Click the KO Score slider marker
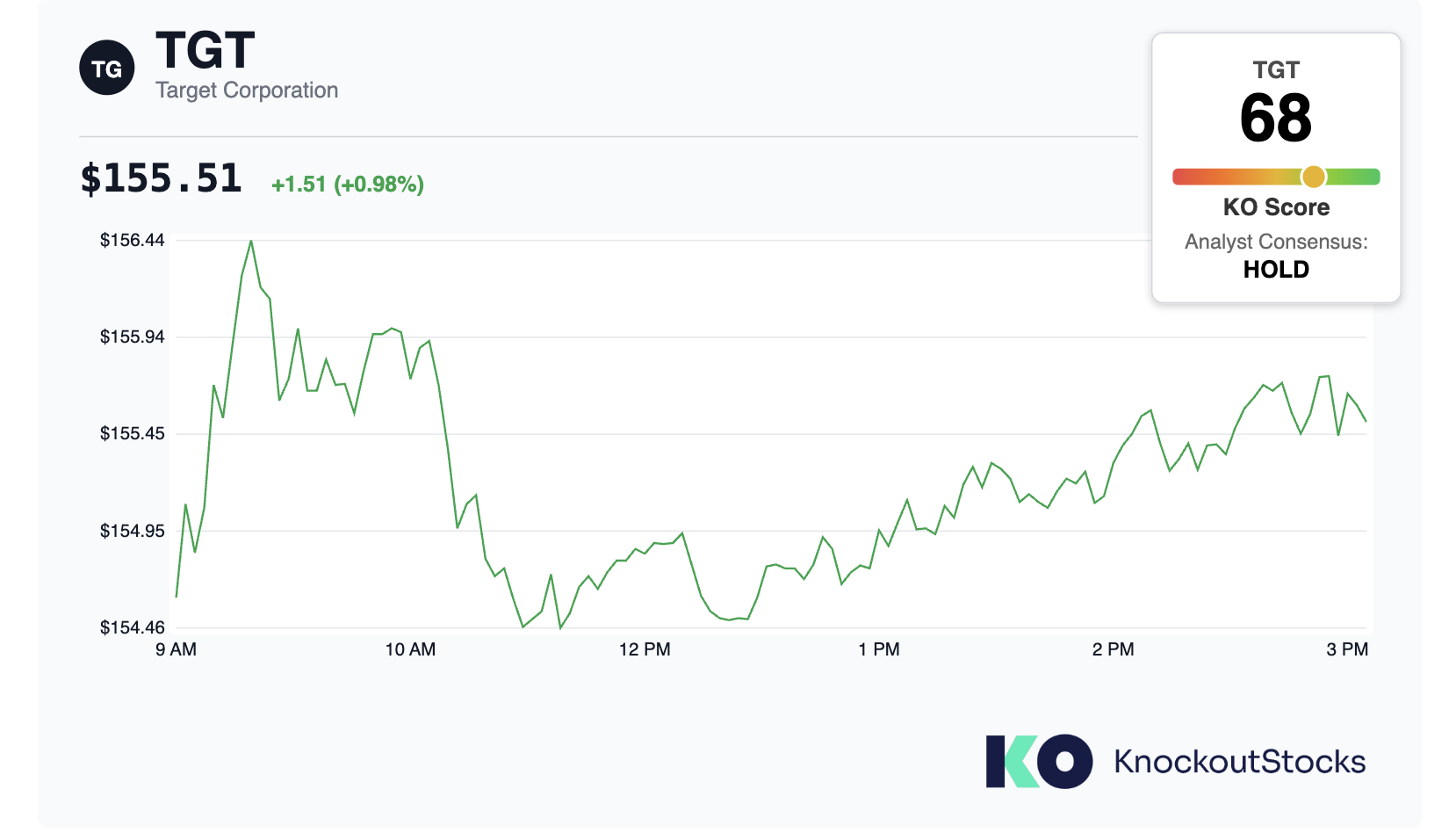Viewport: 1456px width, 833px height. click(x=1313, y=177)
